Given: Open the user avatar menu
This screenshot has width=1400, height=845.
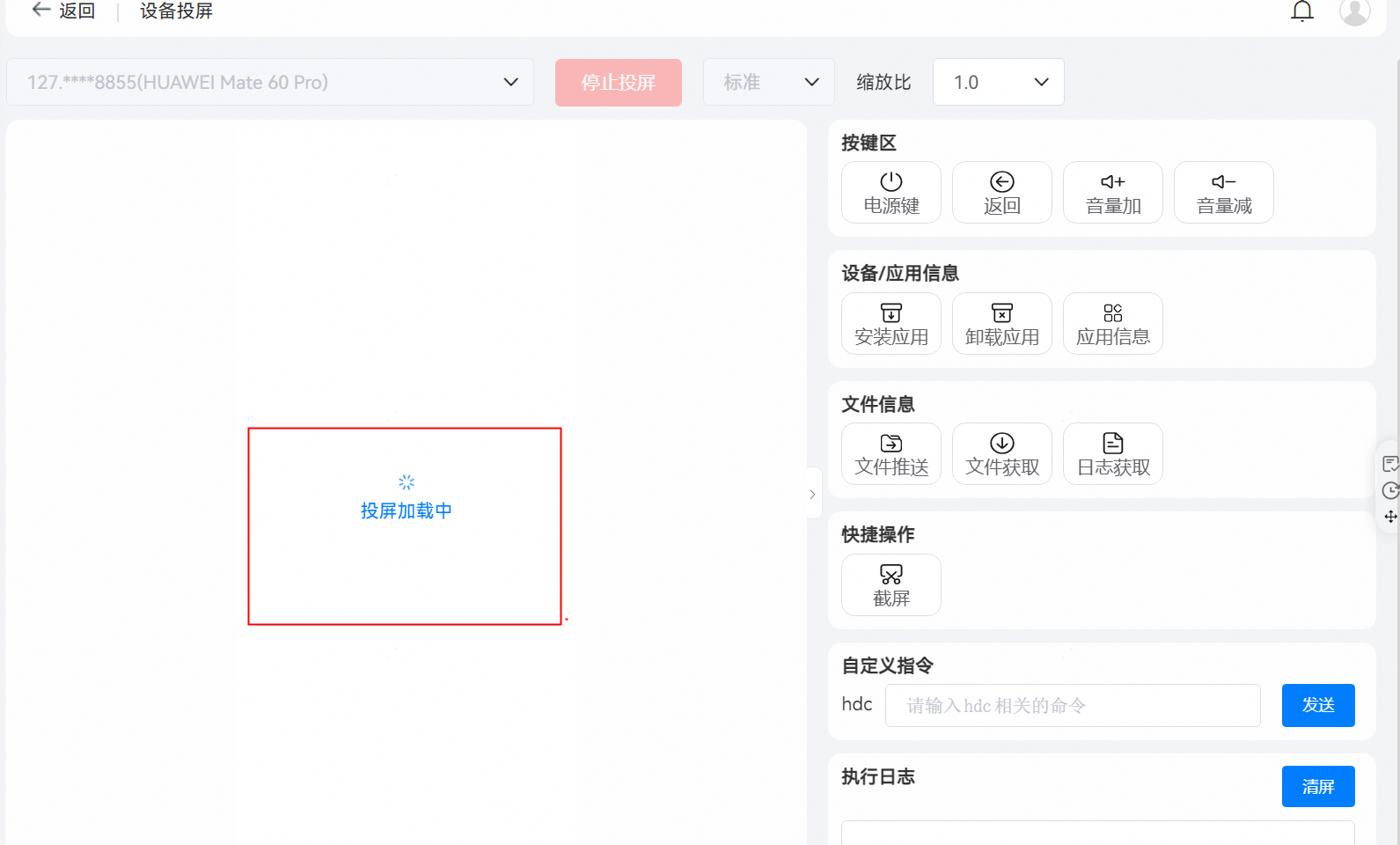Looking at the screenshot, I should (1354, 11).
